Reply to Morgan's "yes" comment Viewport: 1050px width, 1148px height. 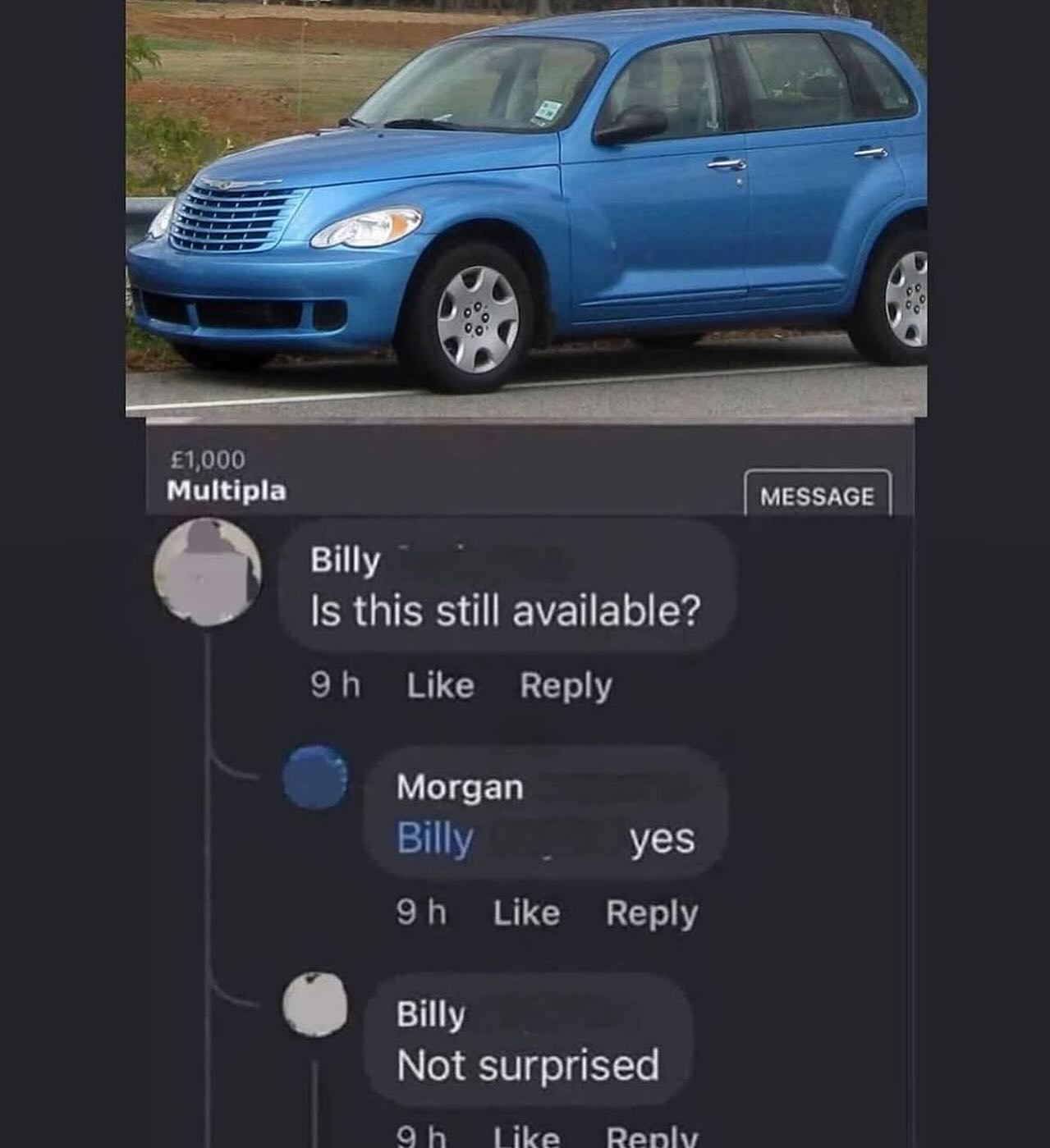[652, 914]
